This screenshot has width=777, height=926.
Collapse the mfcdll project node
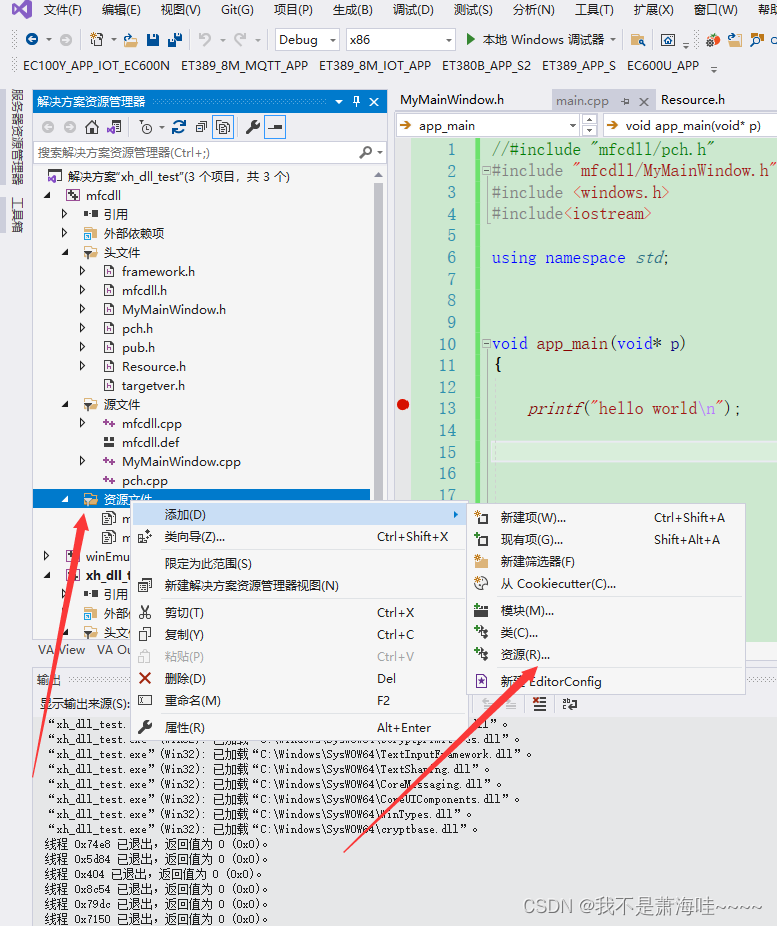[x=48, y=195]
